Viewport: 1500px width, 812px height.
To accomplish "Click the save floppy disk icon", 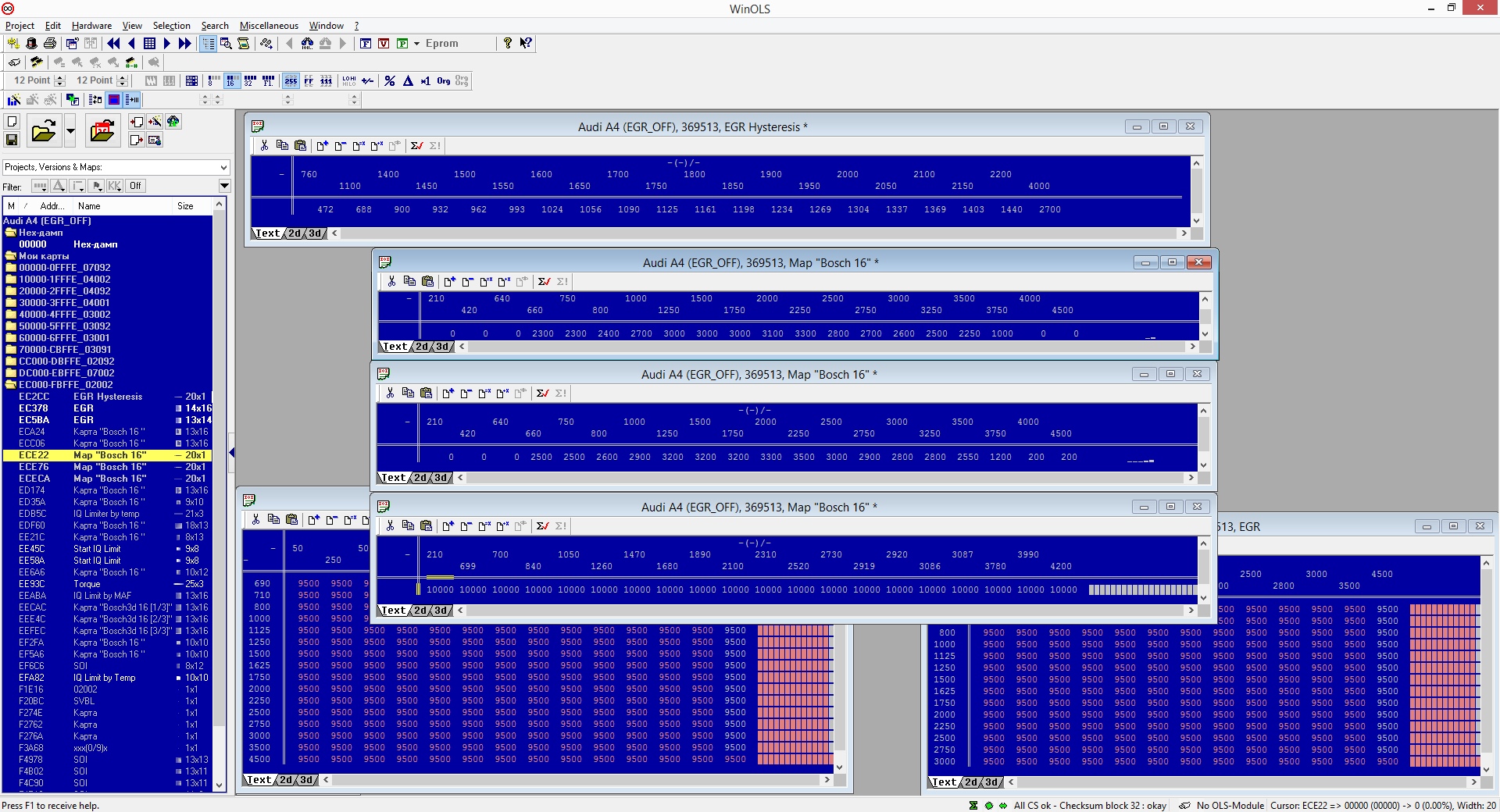I will click(x=12, y=140).
